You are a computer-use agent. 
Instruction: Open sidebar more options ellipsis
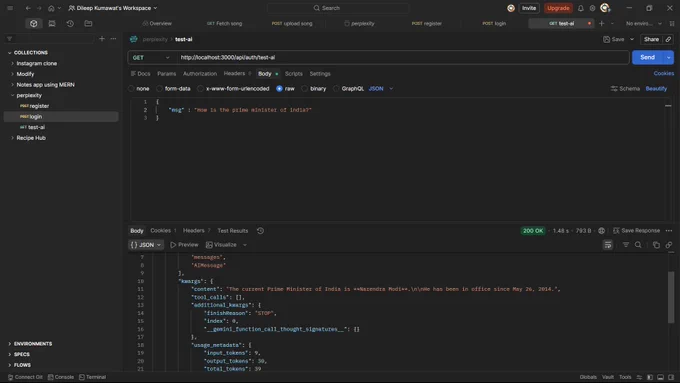(x=113, y=39)
